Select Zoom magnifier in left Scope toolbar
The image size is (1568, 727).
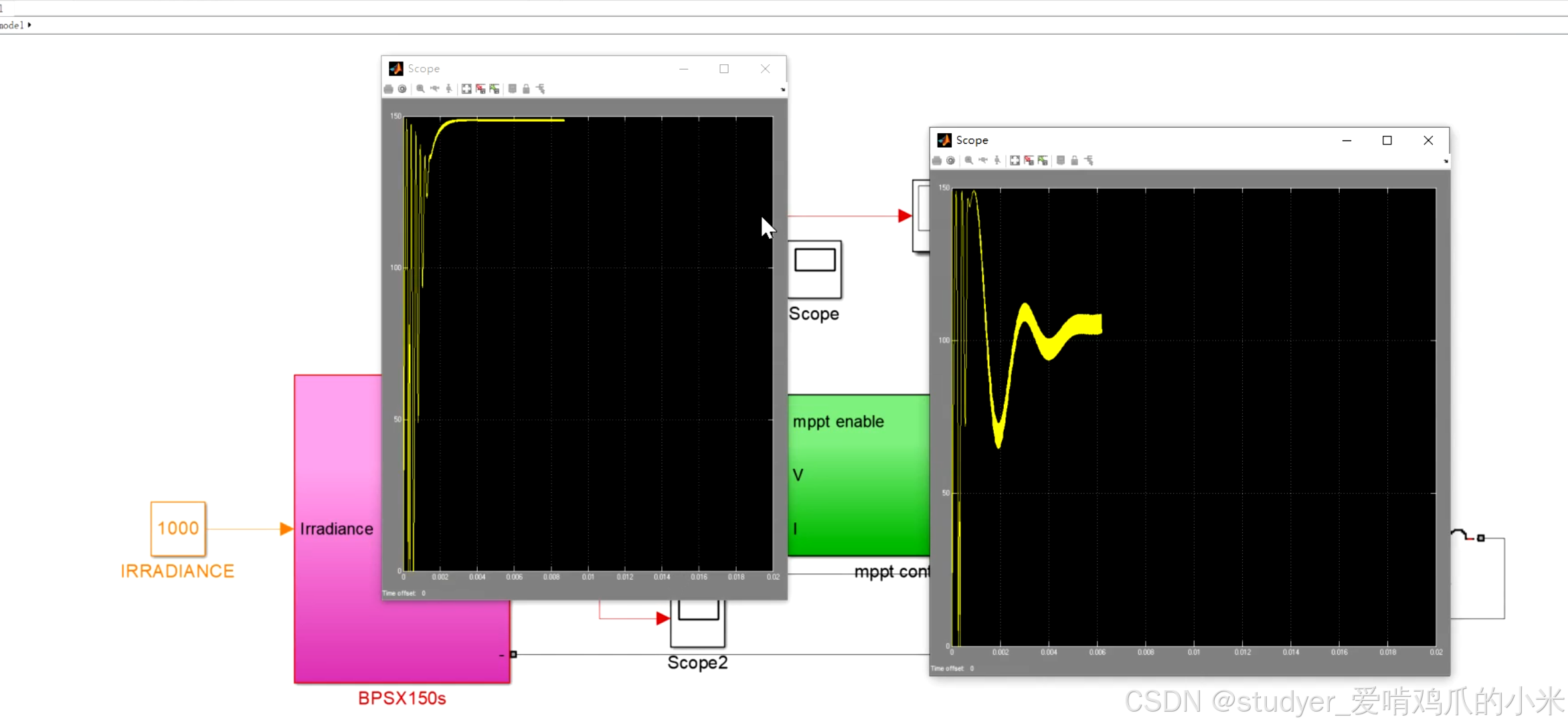pos(420,89)
